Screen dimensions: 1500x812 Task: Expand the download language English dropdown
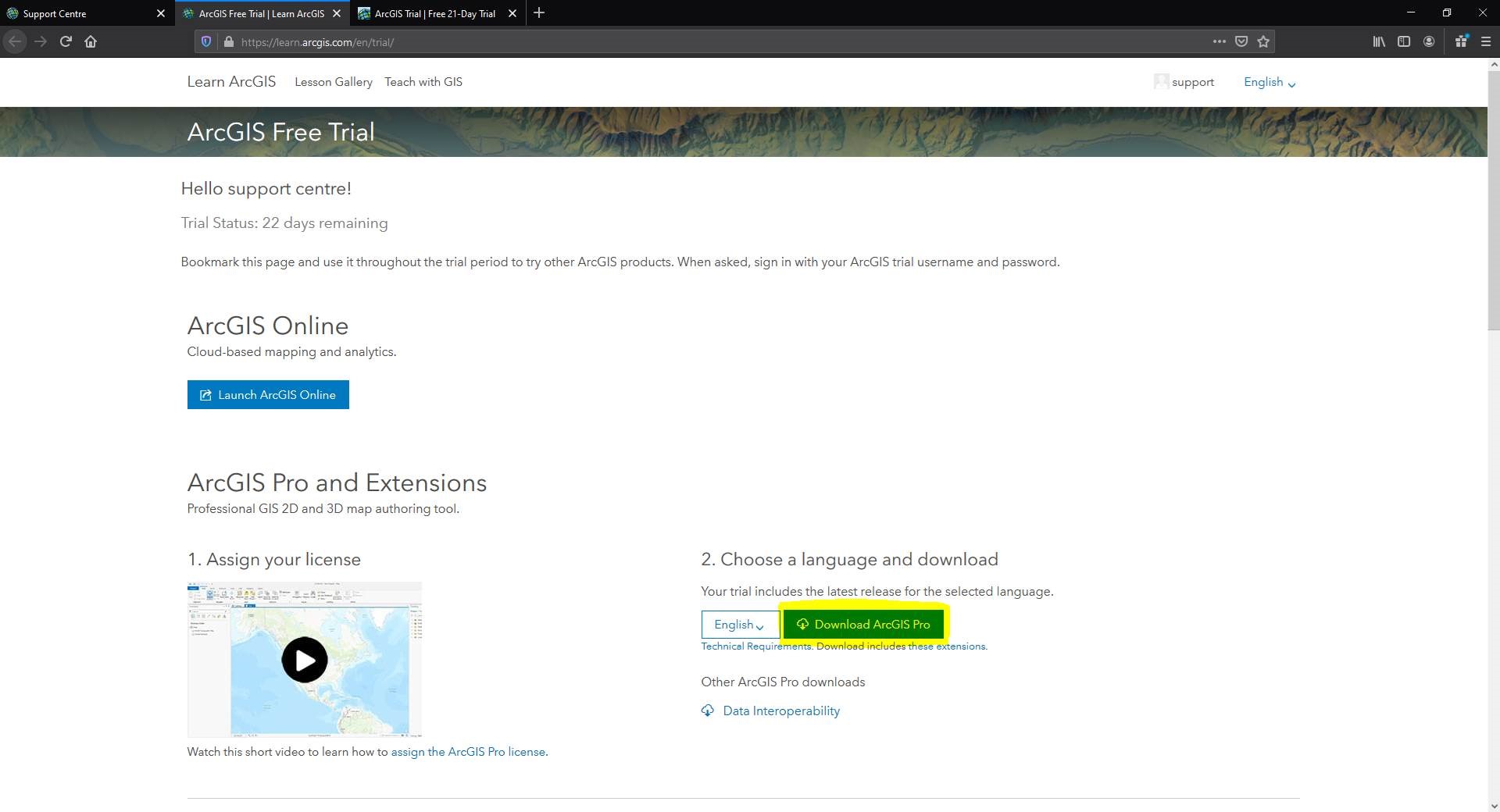[x=740, y=625]
